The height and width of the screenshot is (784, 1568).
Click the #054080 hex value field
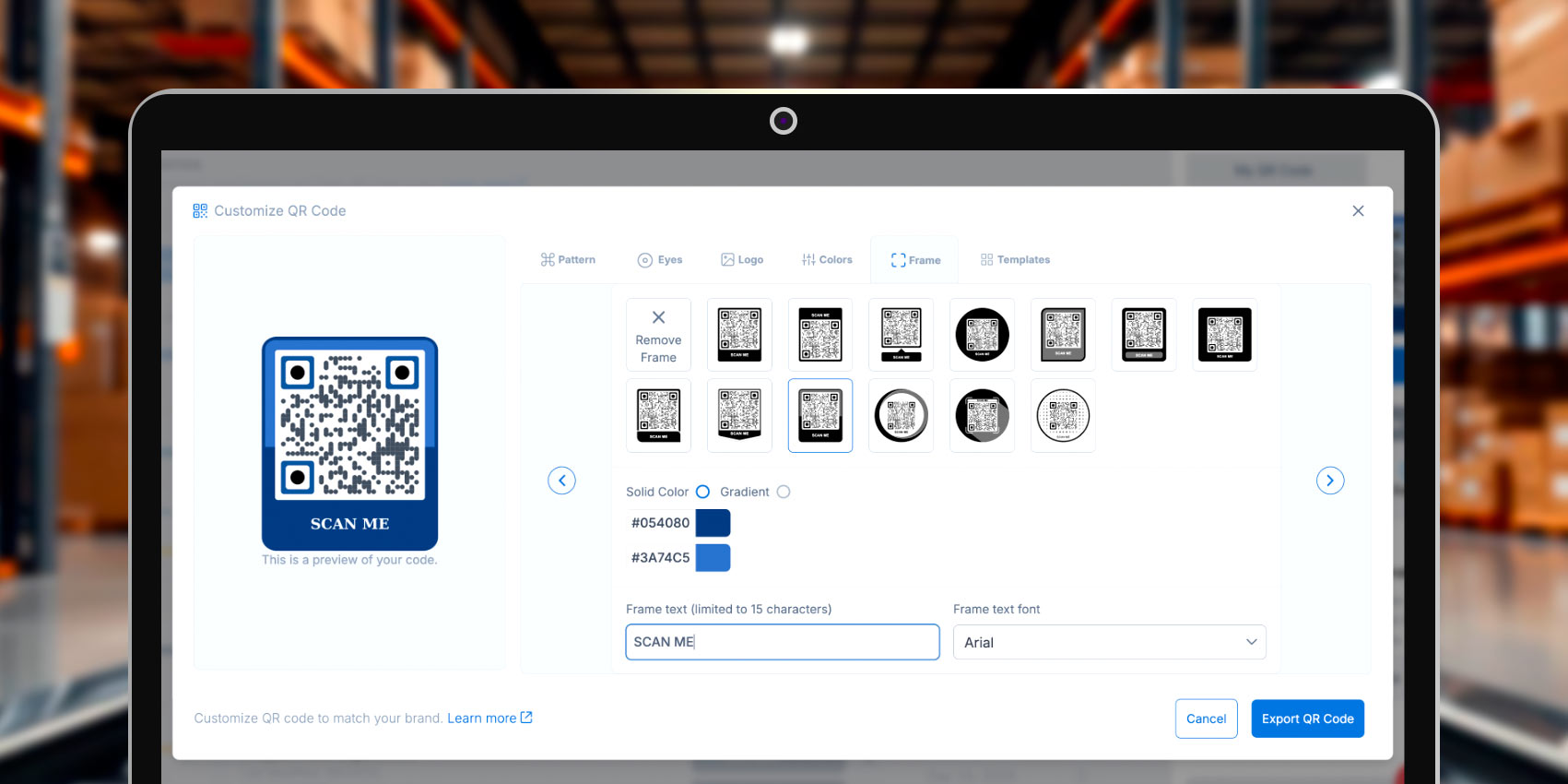pyautogui.click(x=660, y=523)
